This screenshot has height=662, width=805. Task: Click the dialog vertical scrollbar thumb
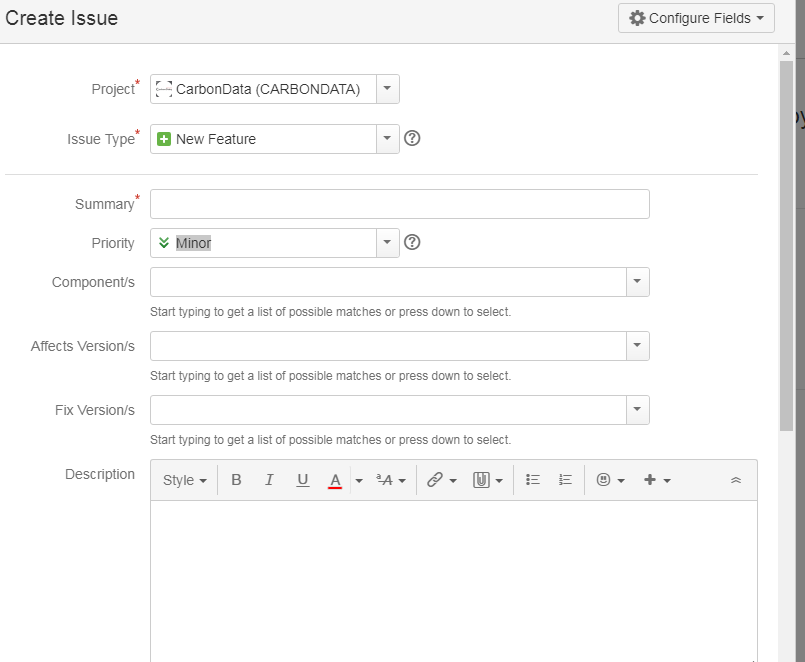787,245
